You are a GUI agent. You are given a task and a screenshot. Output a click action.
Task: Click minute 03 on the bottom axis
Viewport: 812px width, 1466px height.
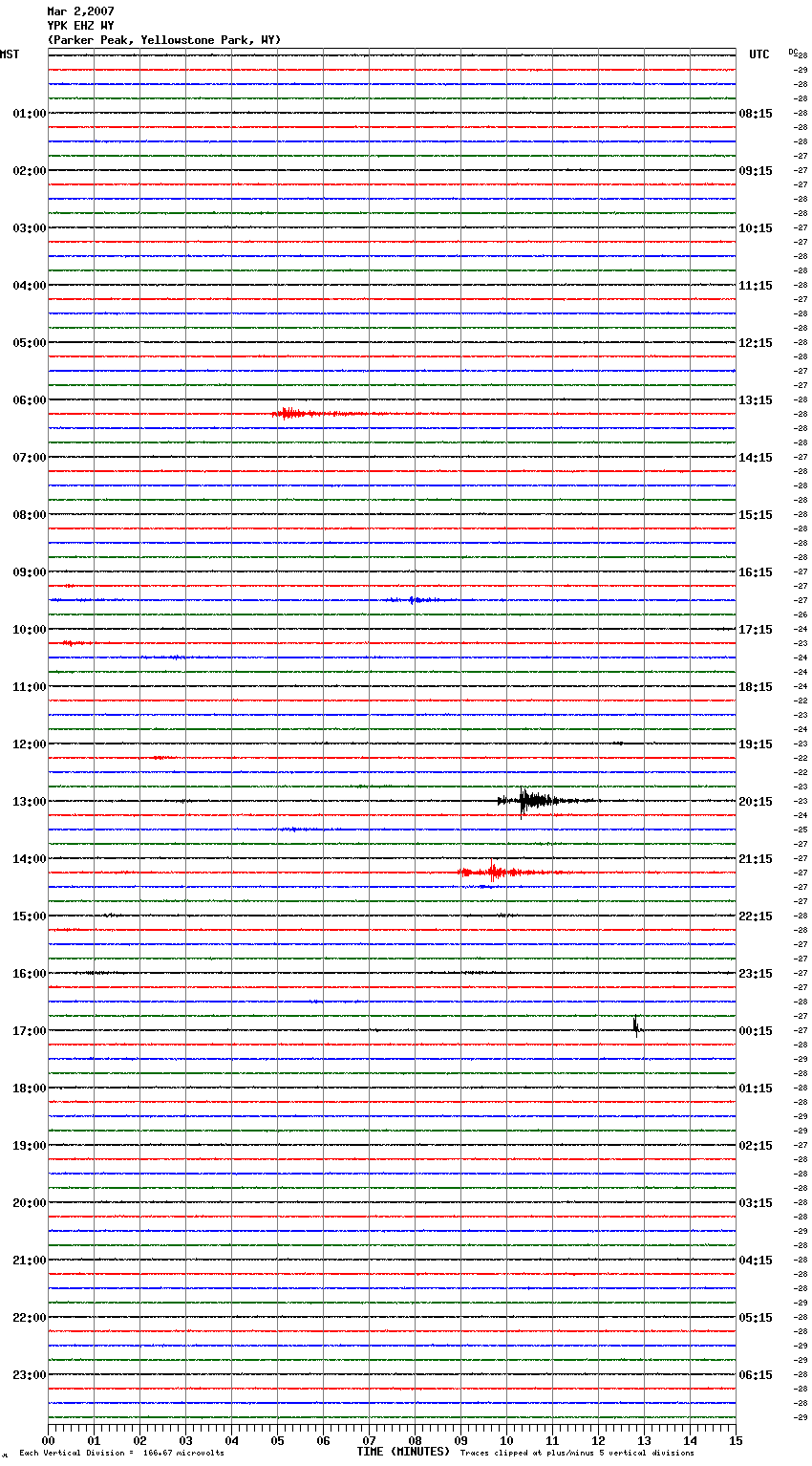point(185,1440)
